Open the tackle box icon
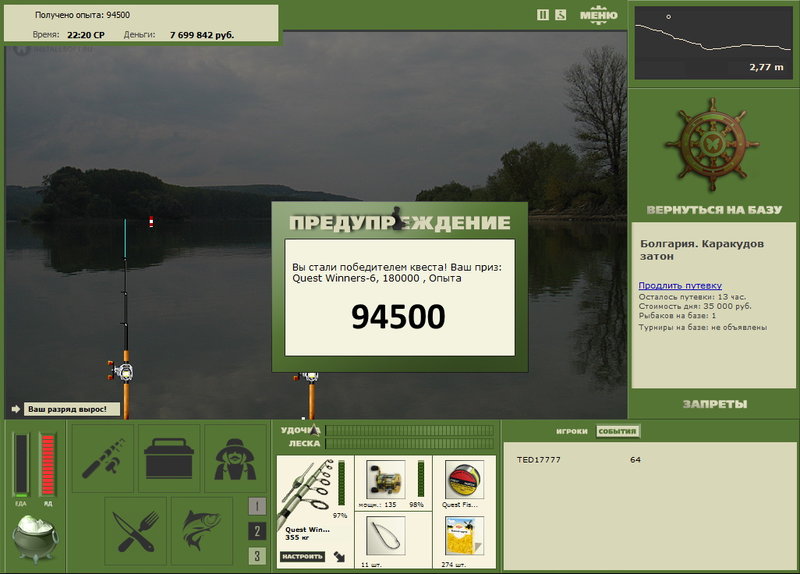 click(x=169, y=458)
